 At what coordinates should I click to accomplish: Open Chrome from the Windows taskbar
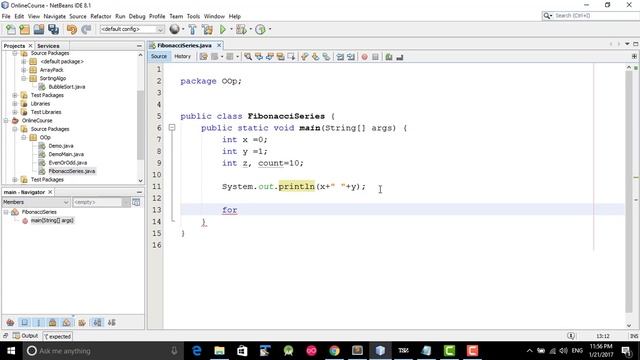click(334, 351)
